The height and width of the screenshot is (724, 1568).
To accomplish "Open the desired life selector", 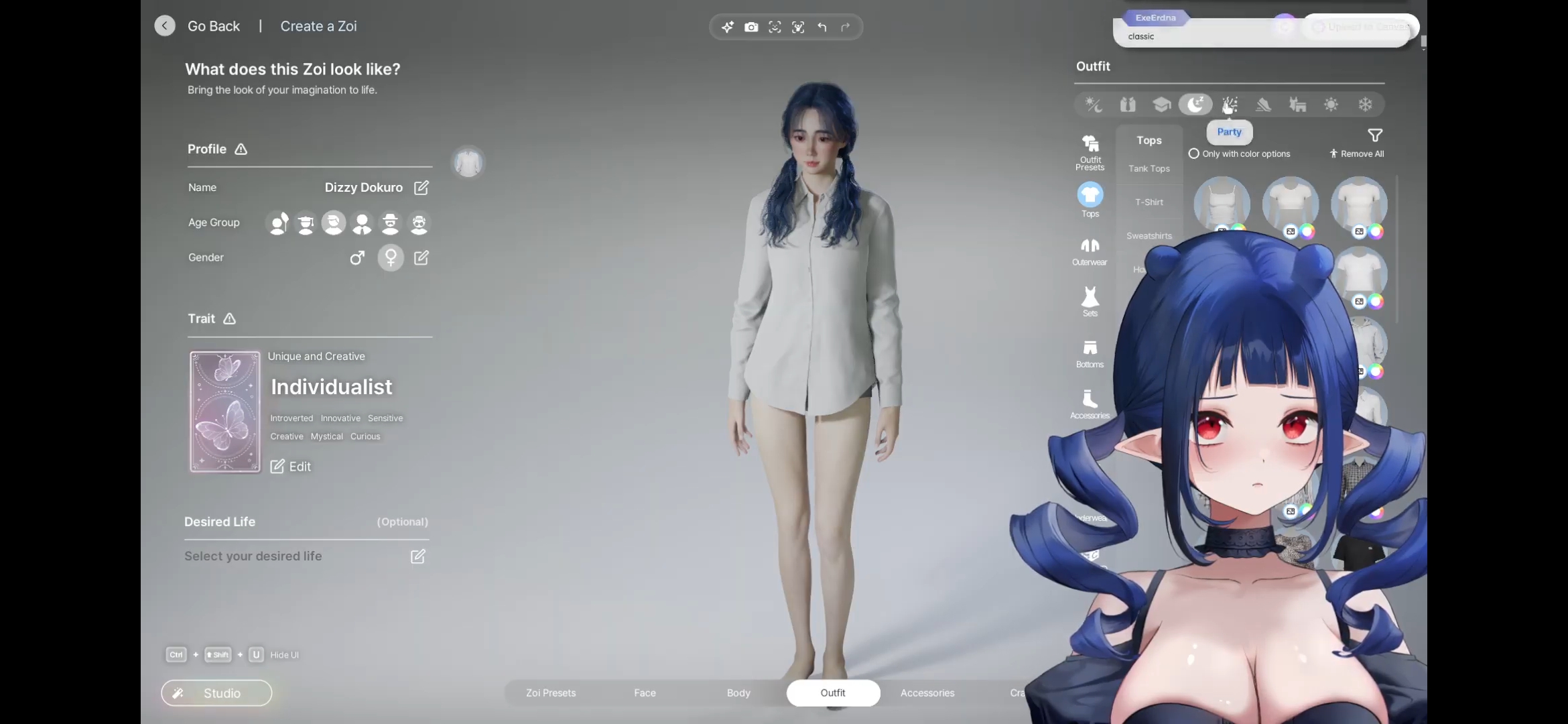I will (x=417, y=556).
